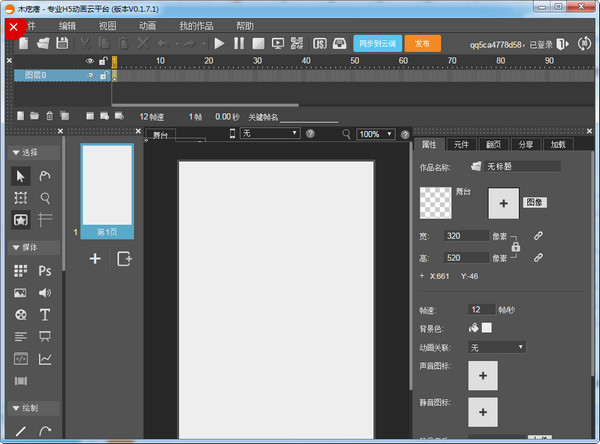Viewport: 600px width, 444px height.
Task: Toggle visibility eye of 图层0 layer
Action: 90,75
